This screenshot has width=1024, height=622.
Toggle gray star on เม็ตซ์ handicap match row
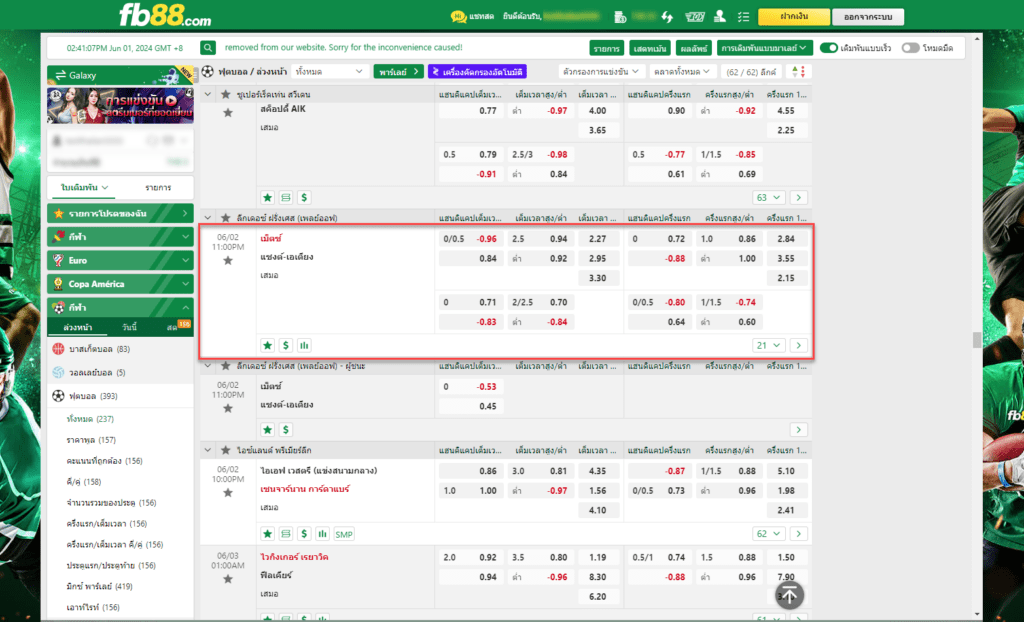[x=228, y=261]
